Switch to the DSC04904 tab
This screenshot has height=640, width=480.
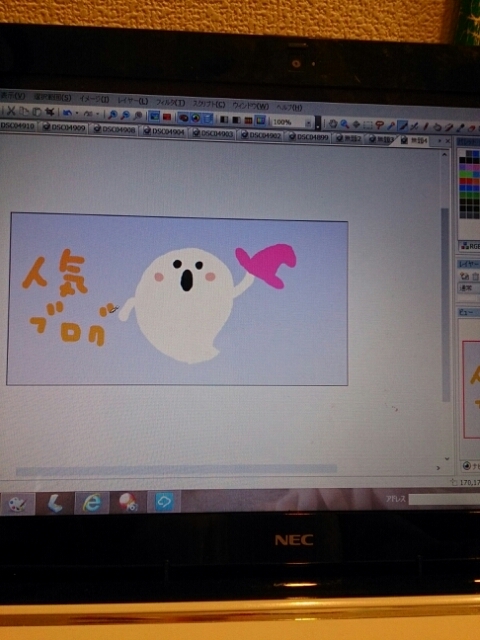[164, 132]
